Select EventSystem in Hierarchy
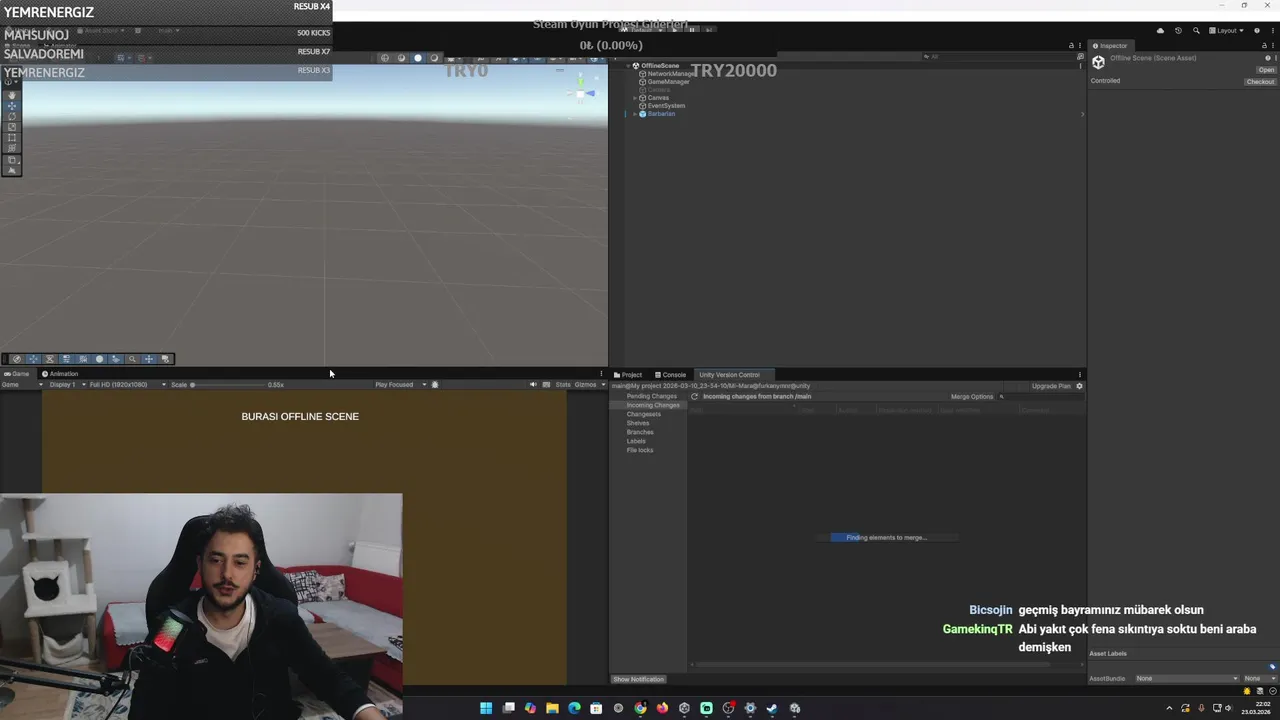 point(666,106)
